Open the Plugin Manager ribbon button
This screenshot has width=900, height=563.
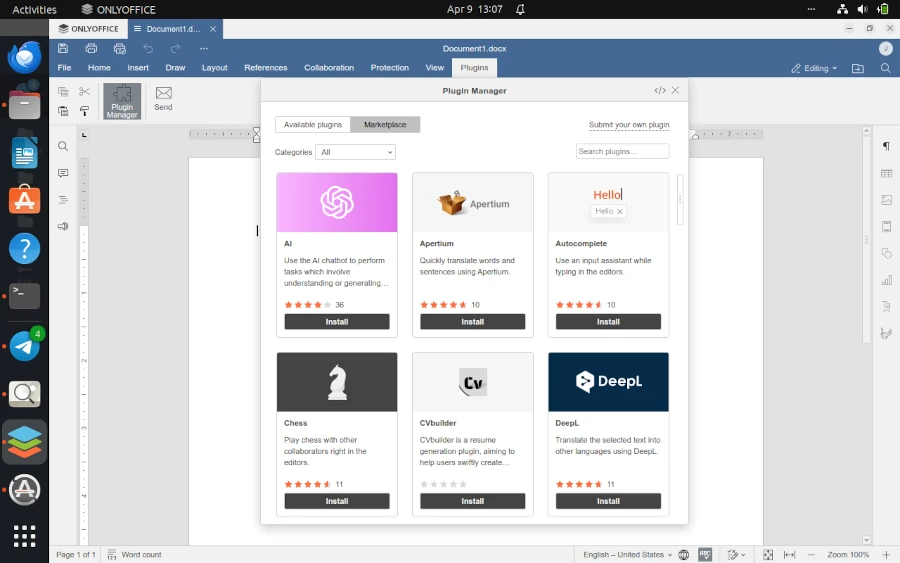[122, 101]
